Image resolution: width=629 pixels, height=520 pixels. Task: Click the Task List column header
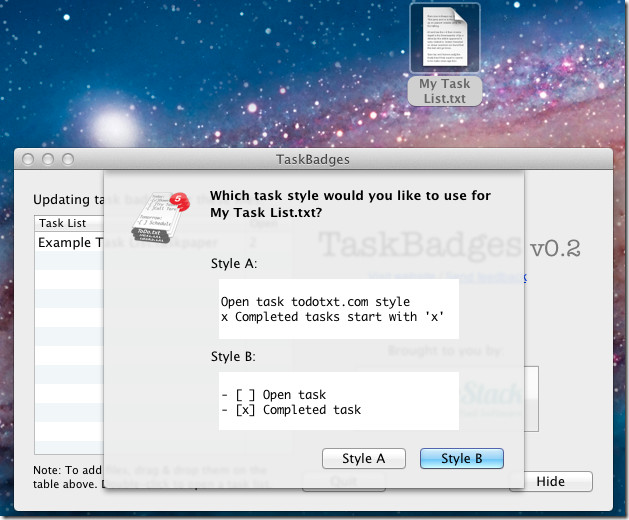click(x=69, y=223)
